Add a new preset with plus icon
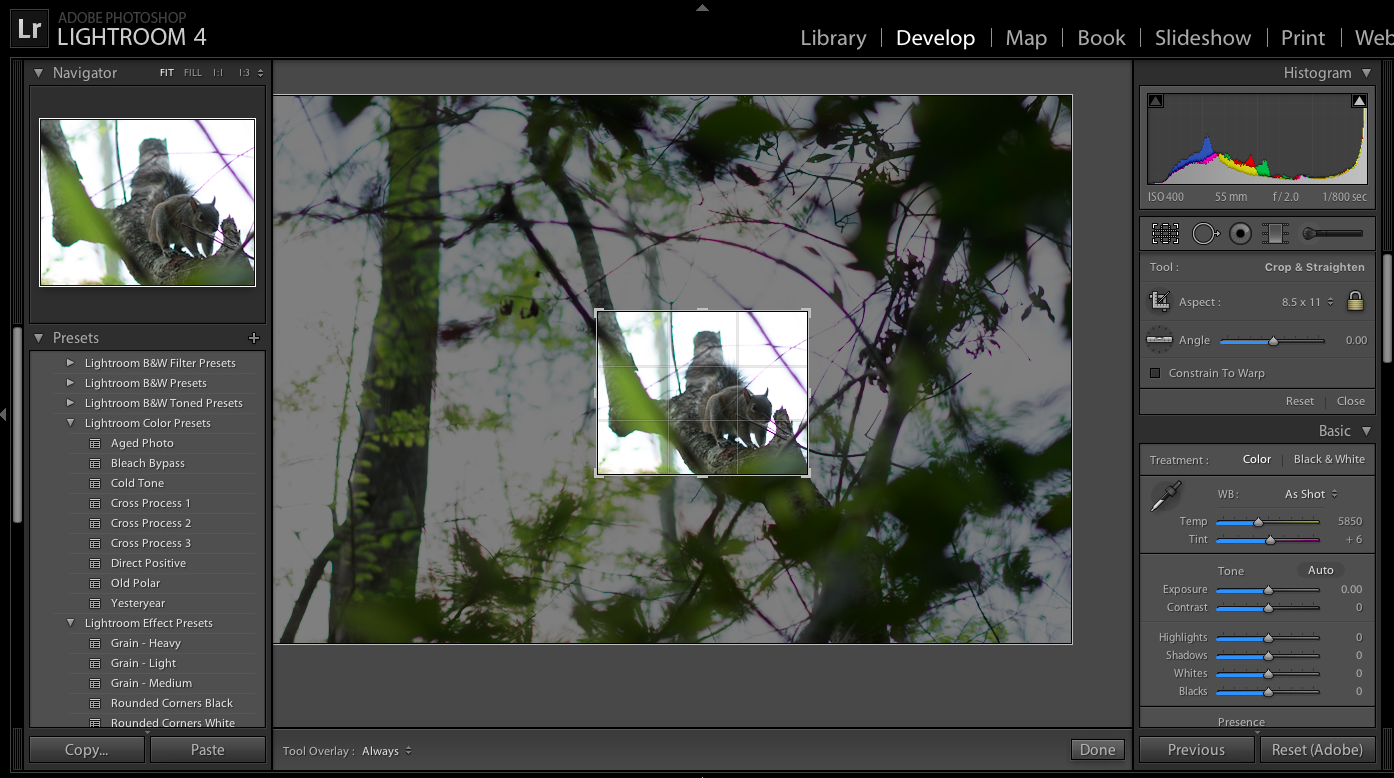The height and width of the screenshot is (778, 1394). 254,338
